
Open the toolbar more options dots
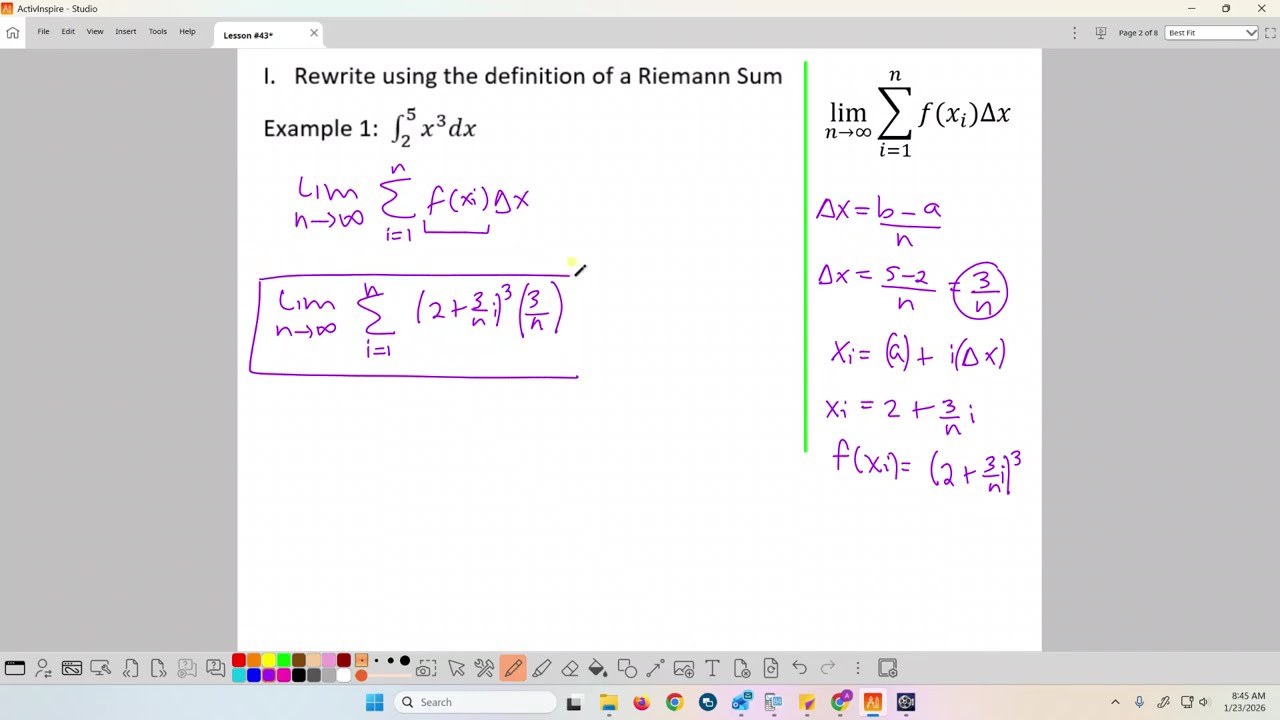857,668
